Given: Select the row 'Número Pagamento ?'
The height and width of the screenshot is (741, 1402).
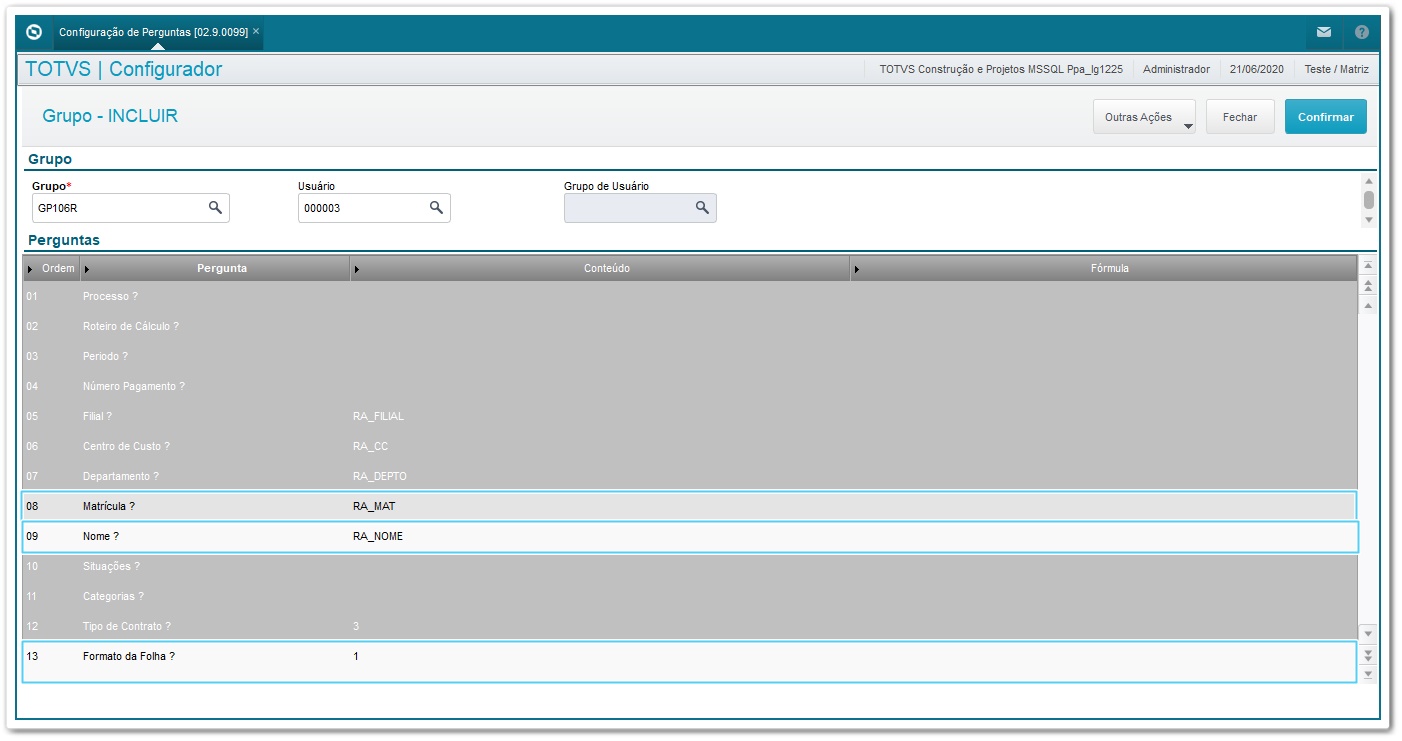Looking at the screenshot, I should pyautogui.click(x=690, y=386).
